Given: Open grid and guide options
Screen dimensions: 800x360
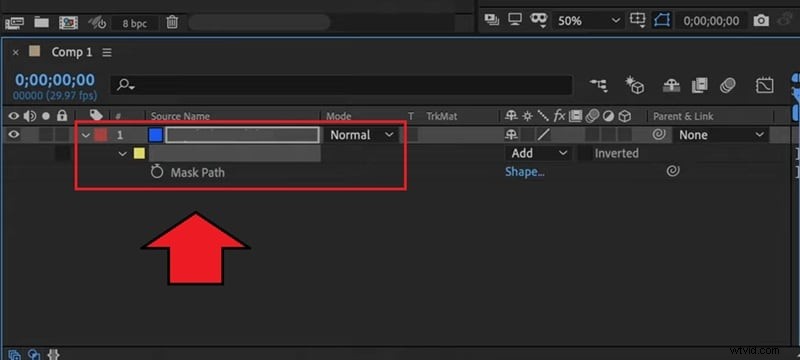Looking at the screenshot, I should (638, 20).
